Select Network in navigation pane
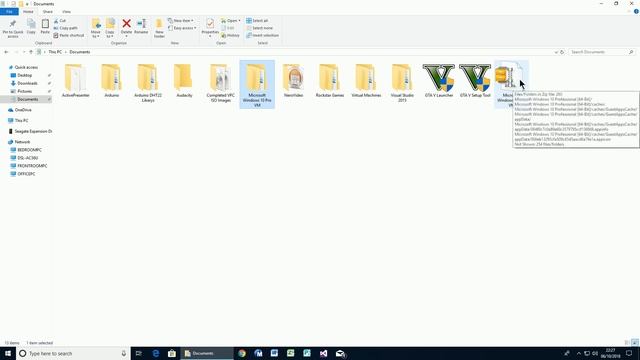 click(22, 142)
